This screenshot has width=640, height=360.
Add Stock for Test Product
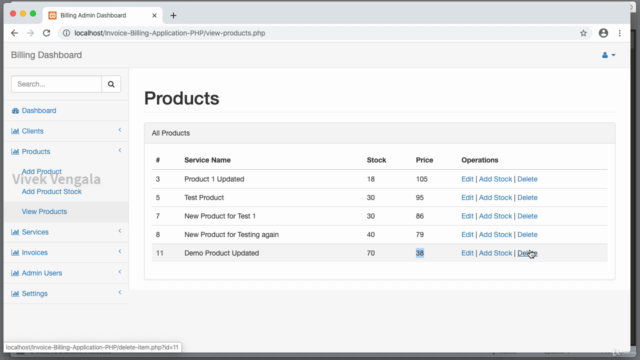pyautogui.click(x=495, y=198)
